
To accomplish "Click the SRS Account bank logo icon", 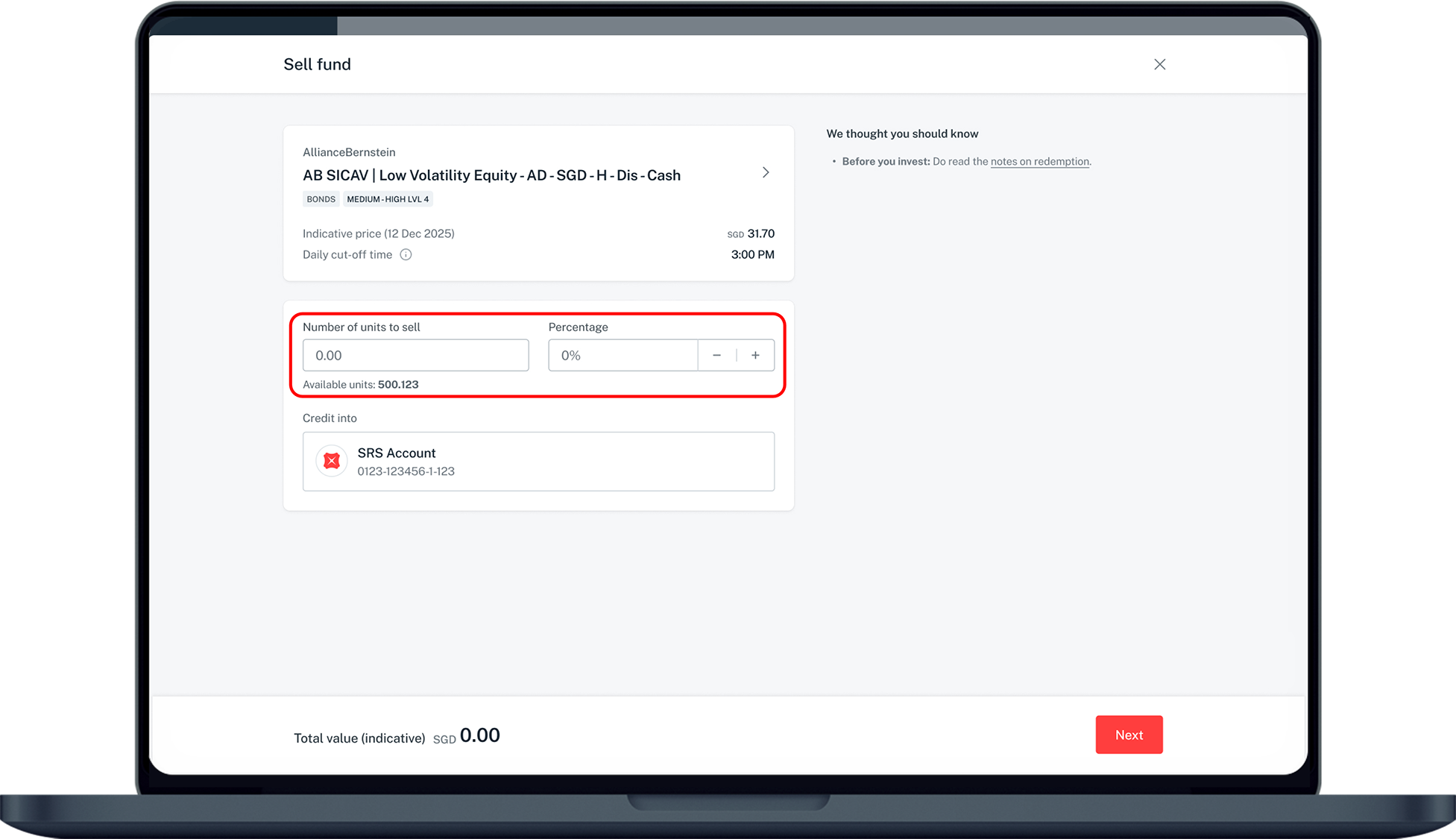I will [332, 461].
